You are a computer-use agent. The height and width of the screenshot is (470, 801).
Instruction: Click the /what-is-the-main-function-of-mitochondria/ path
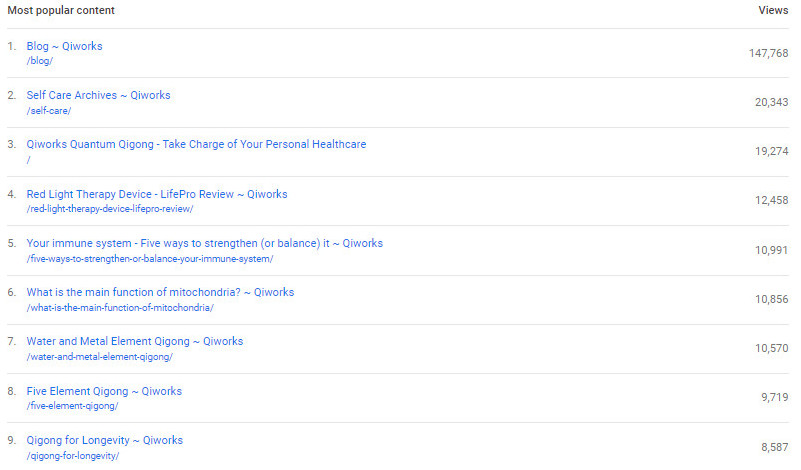(x=120, y=308)
